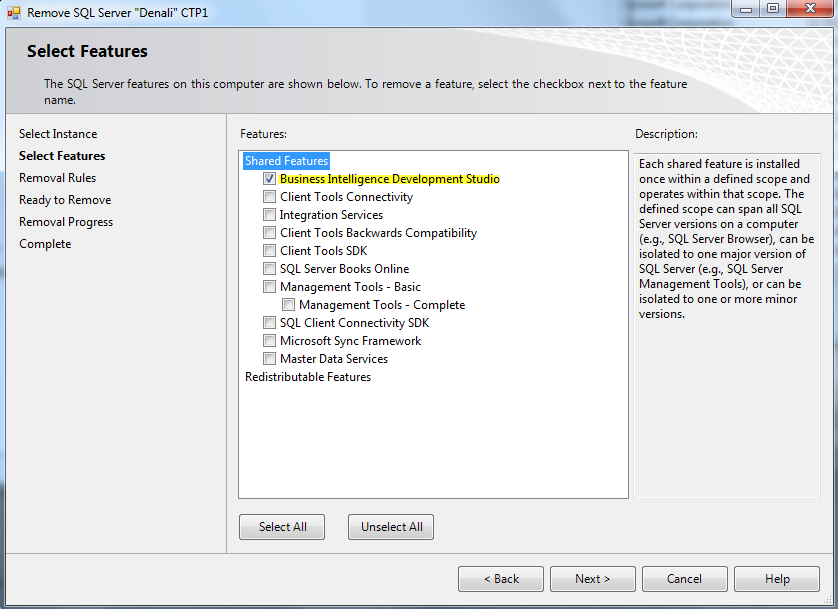Check the Client Tools SDK checkbox
Image resolution: width=838 pixels, height=609 pixels.
point(269,251)
